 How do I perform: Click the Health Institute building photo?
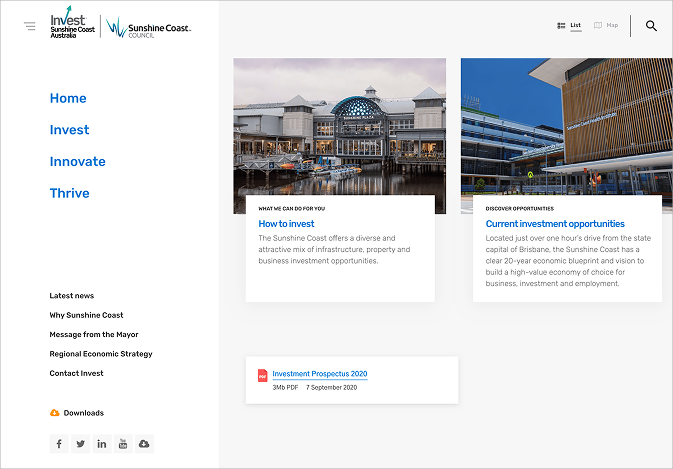click(567, 127)
